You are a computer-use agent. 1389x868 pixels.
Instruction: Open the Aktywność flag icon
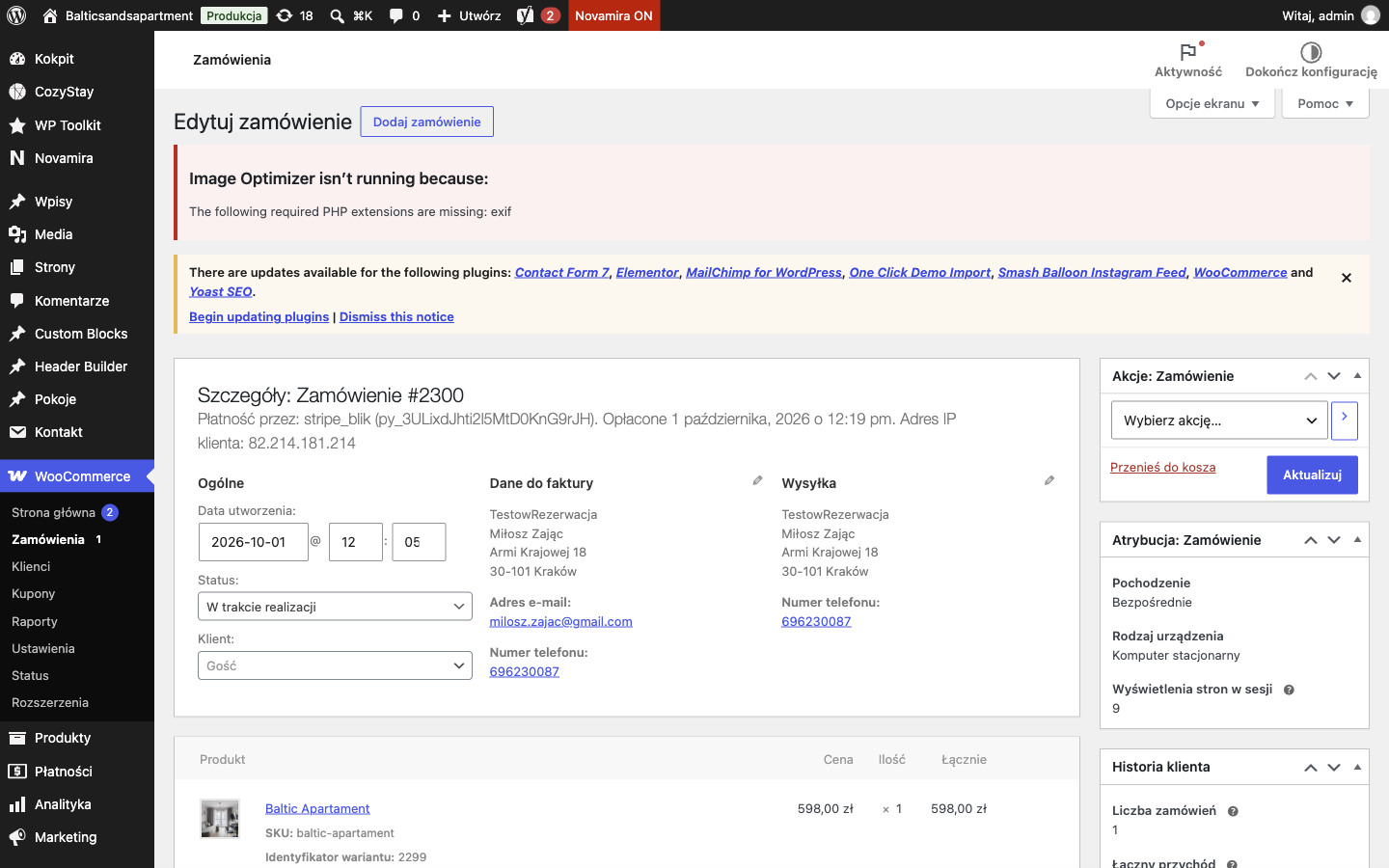point(1188,52)
